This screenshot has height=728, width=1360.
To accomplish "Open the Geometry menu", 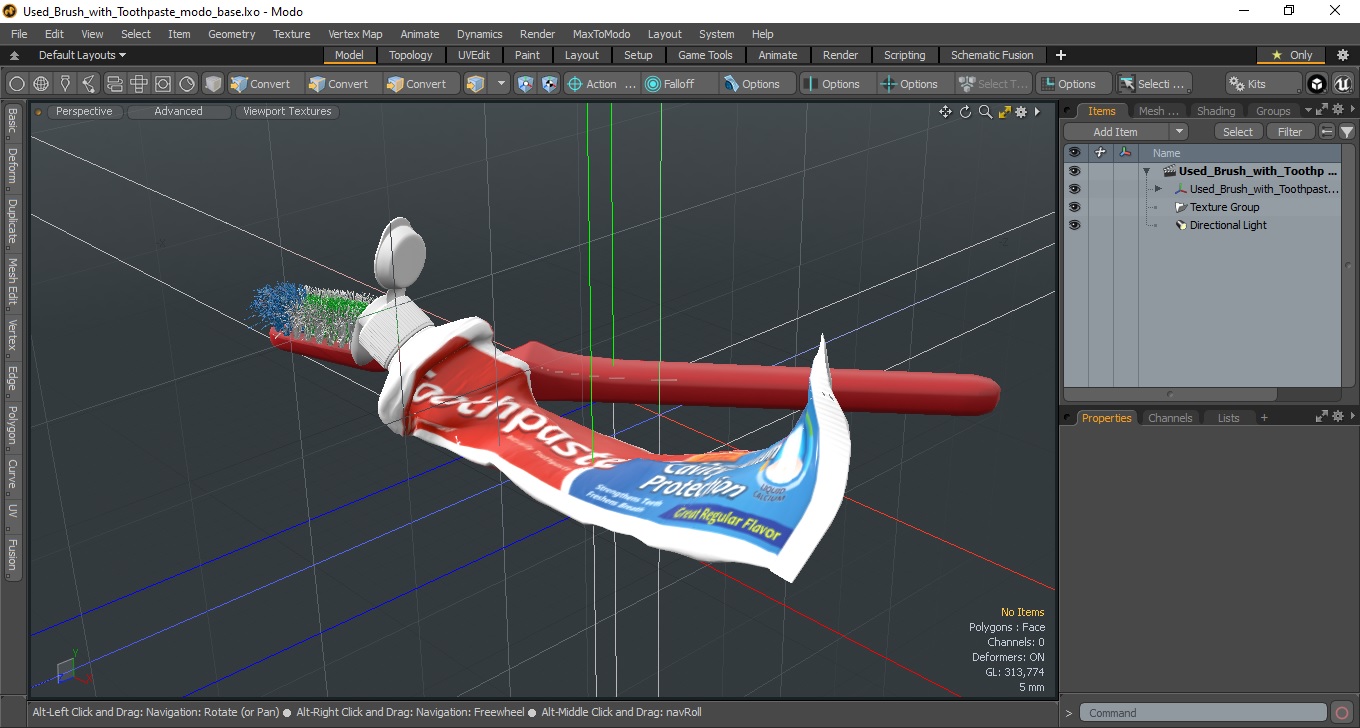I will click(x=232, y=34).
